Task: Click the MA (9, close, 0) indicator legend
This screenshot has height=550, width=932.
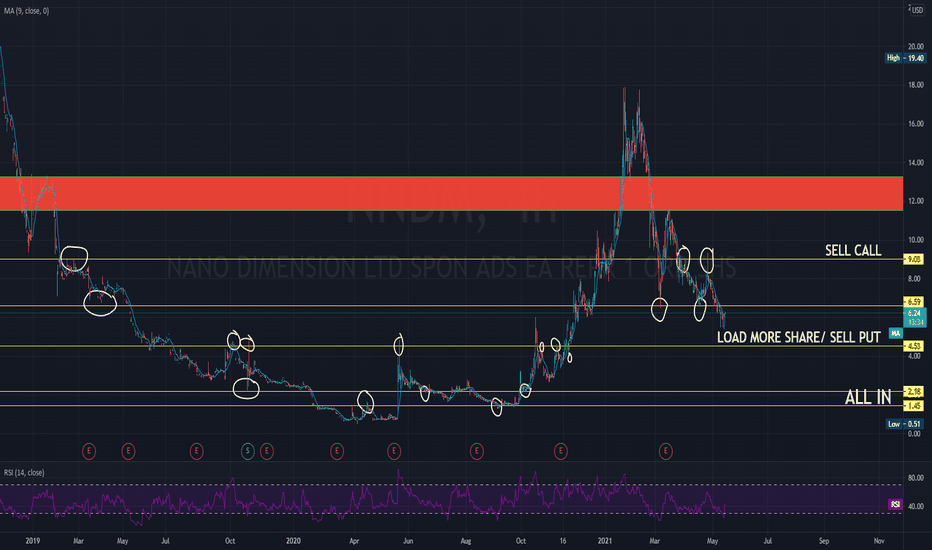Action: coord(26,11)
